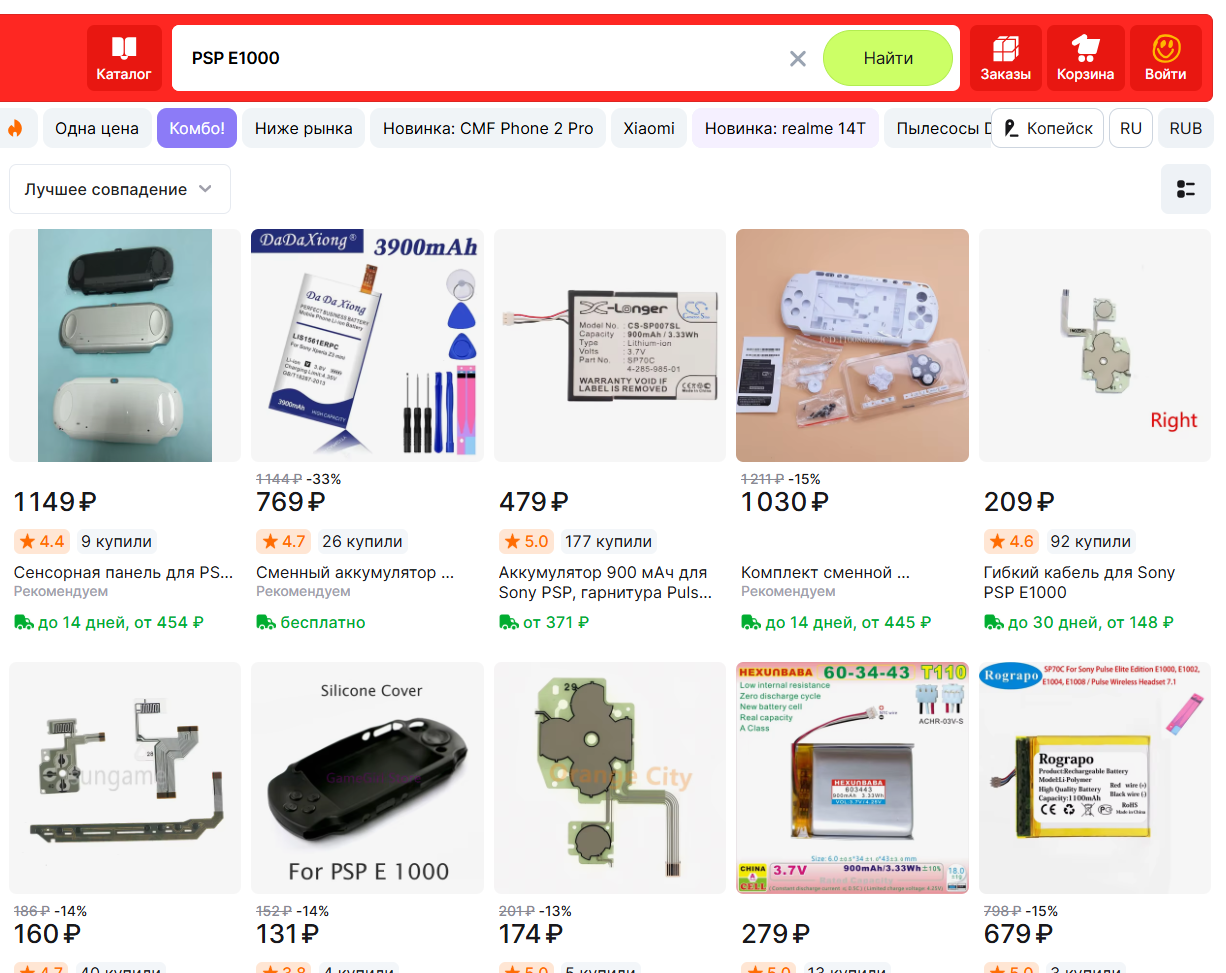Click the green Найти search button
Viewport: 1226px width, 973px height.
pyautogui.click(x=888, y=58)
